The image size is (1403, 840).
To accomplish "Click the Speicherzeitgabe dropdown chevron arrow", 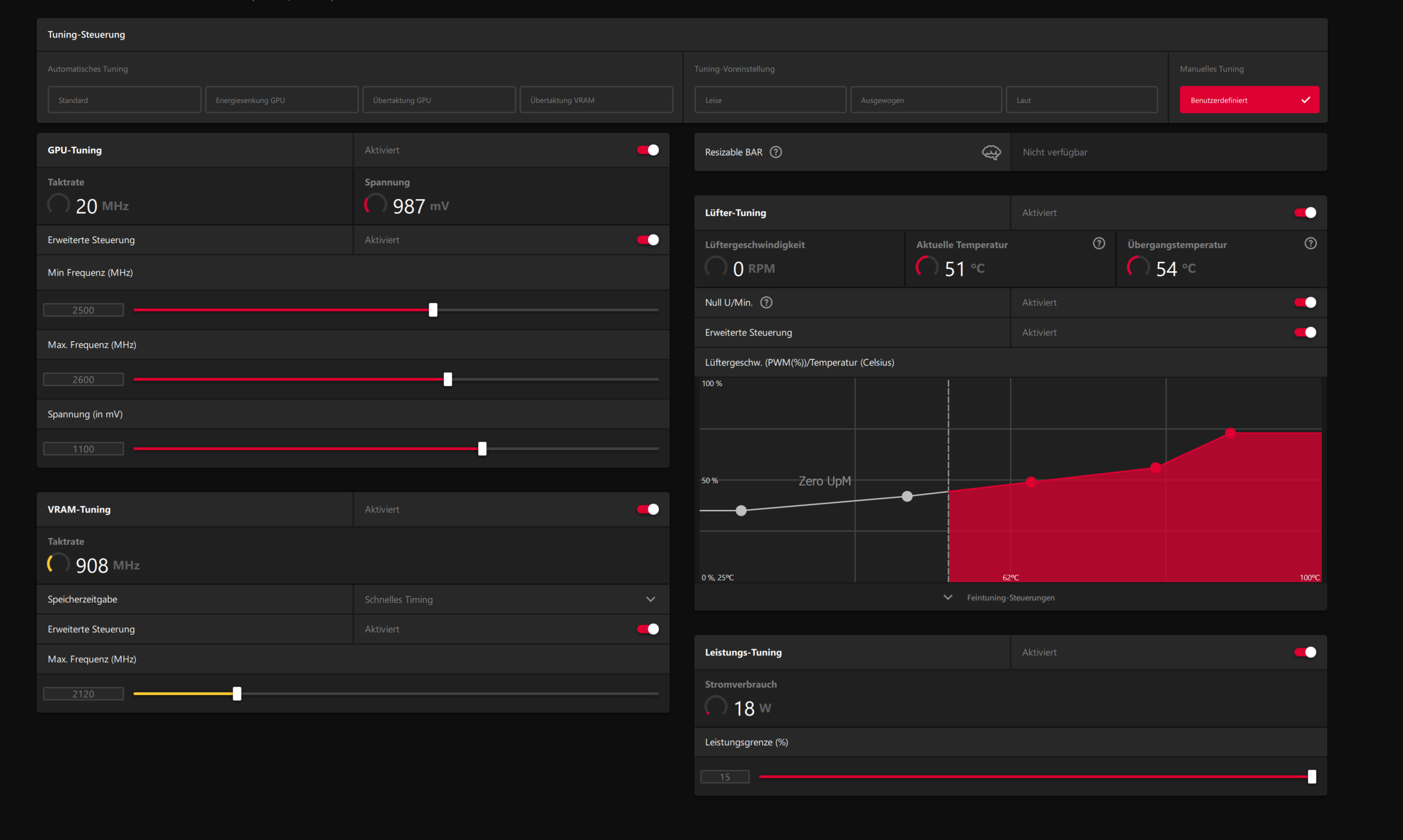I will 650,600.
